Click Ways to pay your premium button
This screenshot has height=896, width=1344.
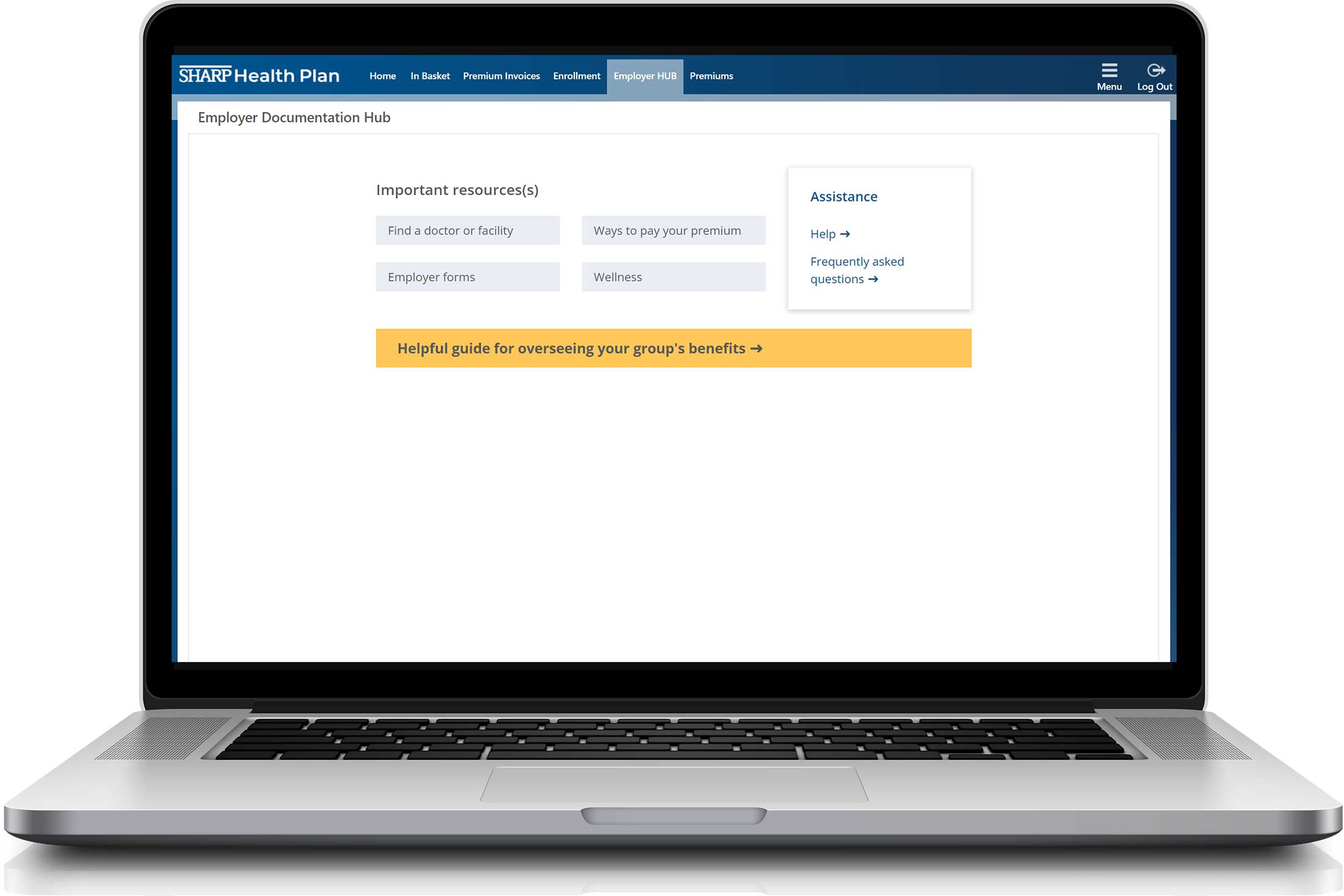pyautogui.click(x=673, y=229)
